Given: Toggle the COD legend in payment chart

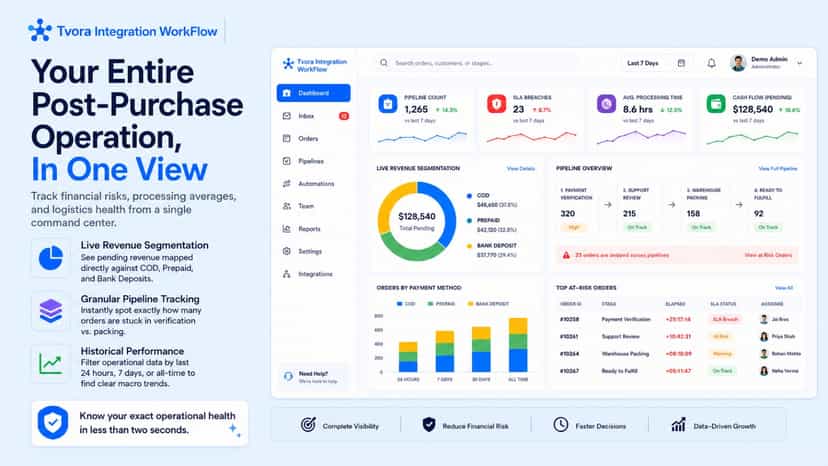Looking at the screenshot, I should pos(406,304).
